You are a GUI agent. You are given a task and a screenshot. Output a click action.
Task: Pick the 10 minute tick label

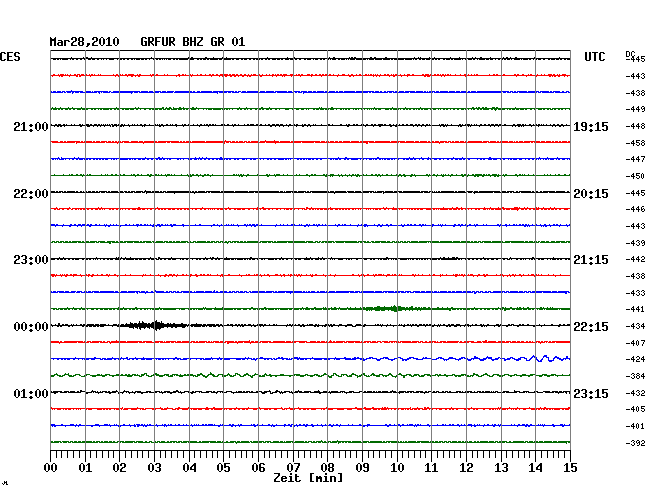[x=397, y=468]
